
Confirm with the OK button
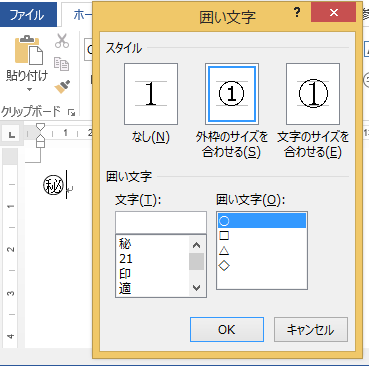click(x=227, y=329)
